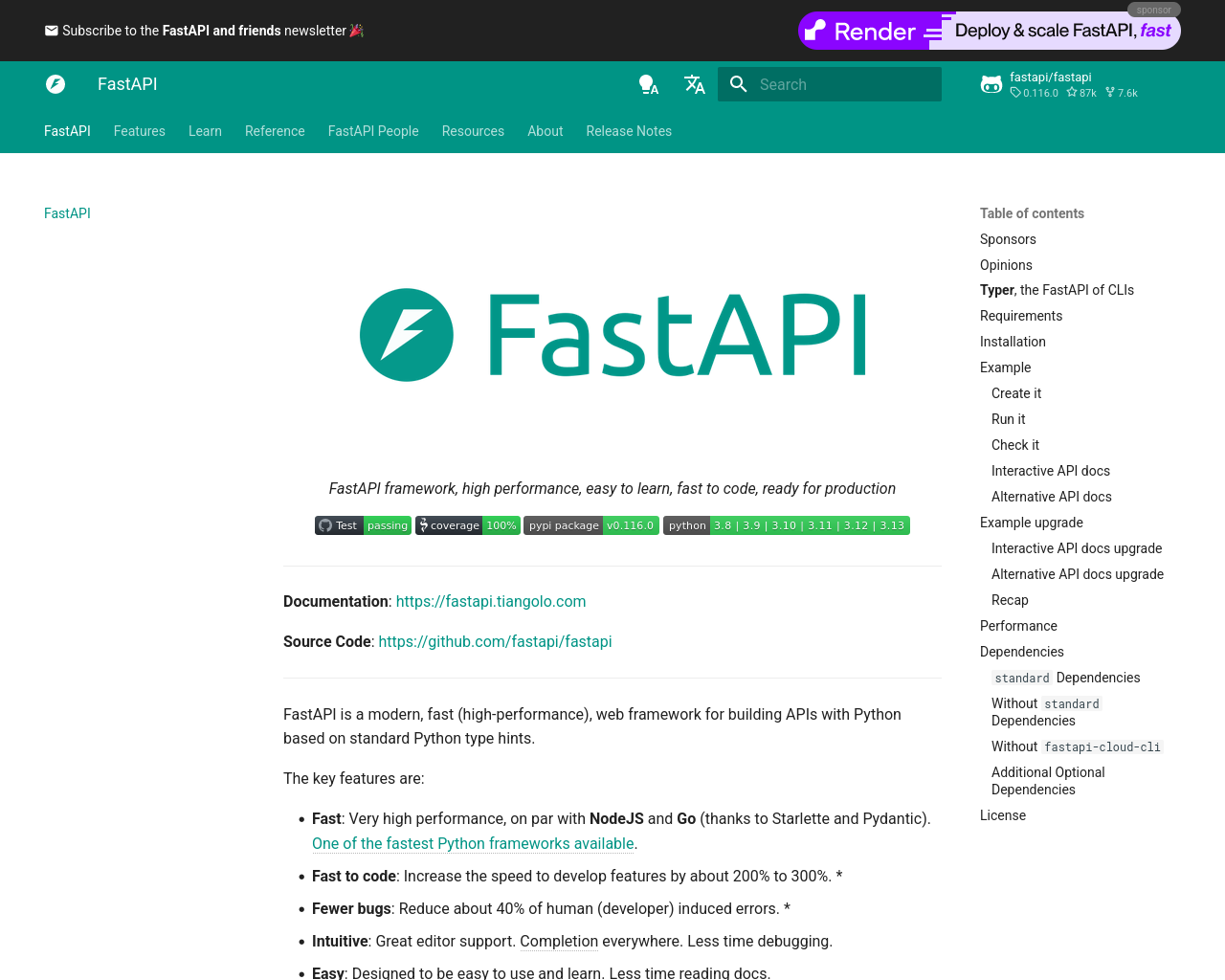Screen dimensions: 1225x980
Task: Open the Release Notes tab
Action: [629, 131]
